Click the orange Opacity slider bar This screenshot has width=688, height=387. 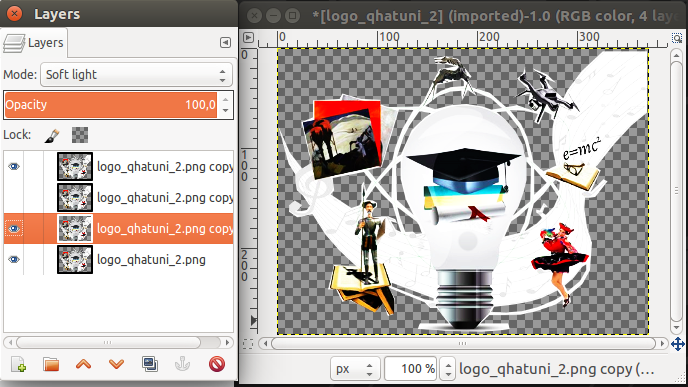(111, 105)
